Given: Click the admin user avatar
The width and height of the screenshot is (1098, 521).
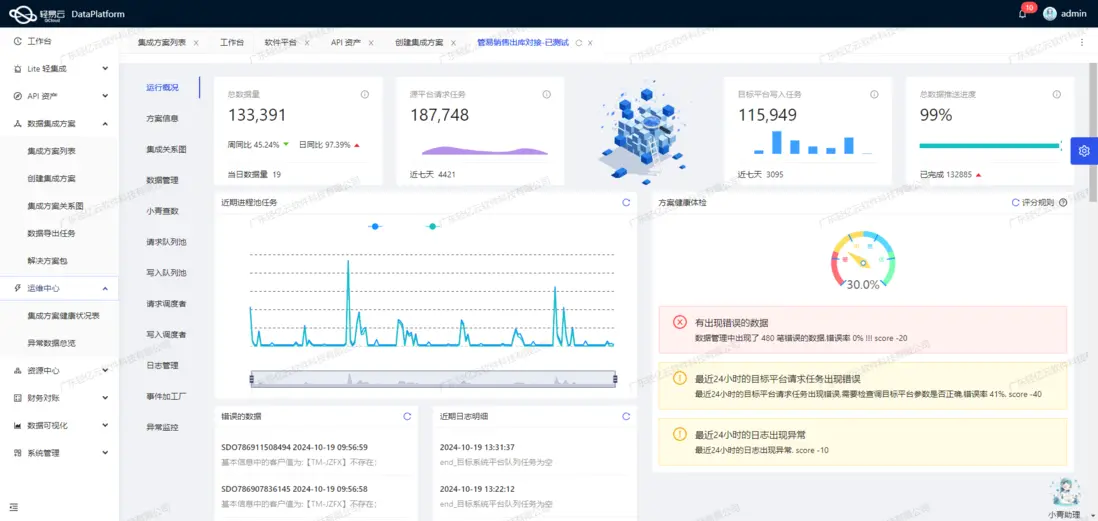Looking at the screenshot, I should pos(1049,13).
